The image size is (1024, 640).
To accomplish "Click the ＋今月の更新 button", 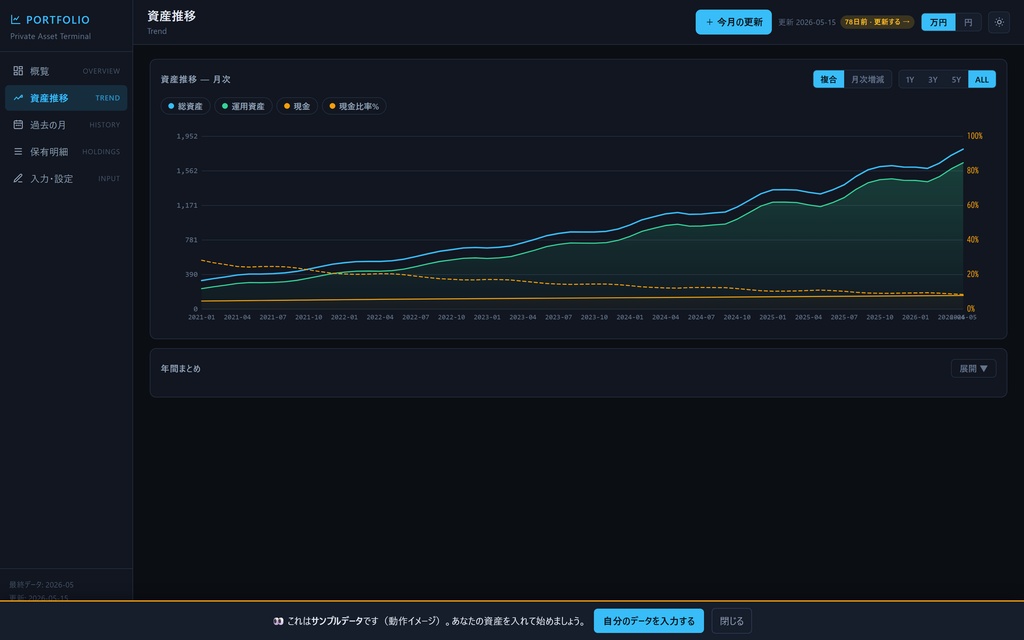I will [x=733, y=22].
